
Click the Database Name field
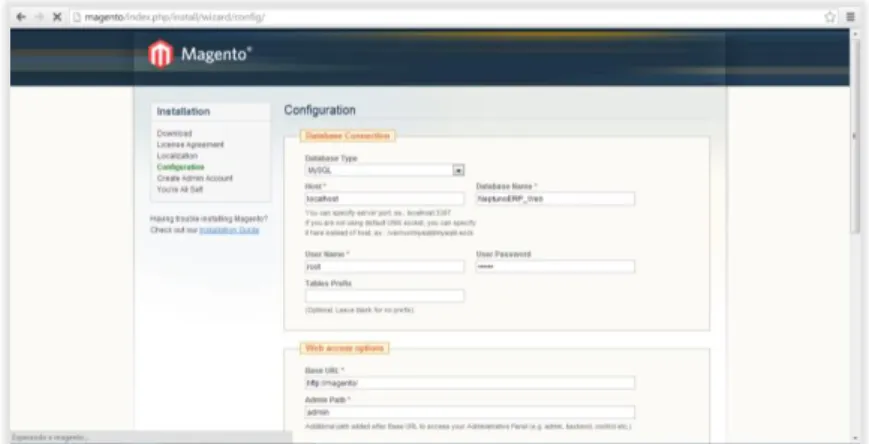tap(555, 198)
